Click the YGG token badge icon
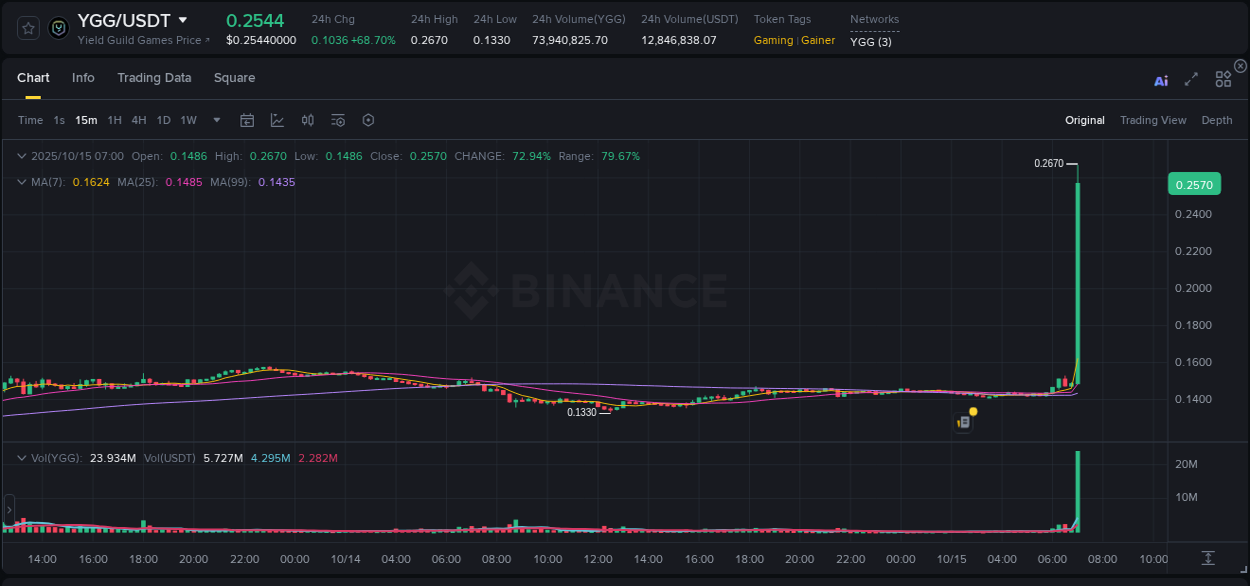Image resolution: width=1250 pixels, height=586 pixels. click(58, 27)
